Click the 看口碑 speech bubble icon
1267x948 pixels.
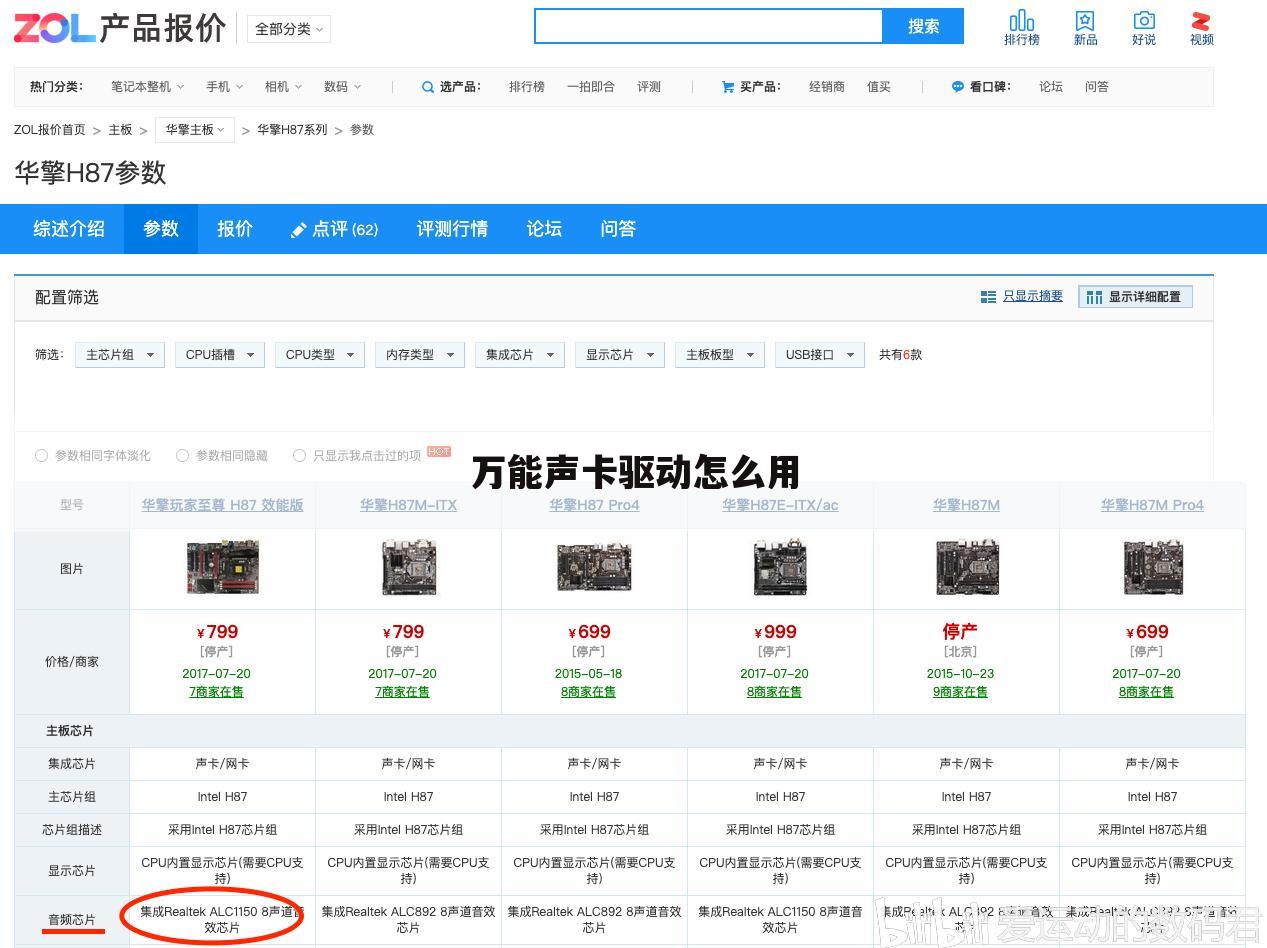(958, 87)
